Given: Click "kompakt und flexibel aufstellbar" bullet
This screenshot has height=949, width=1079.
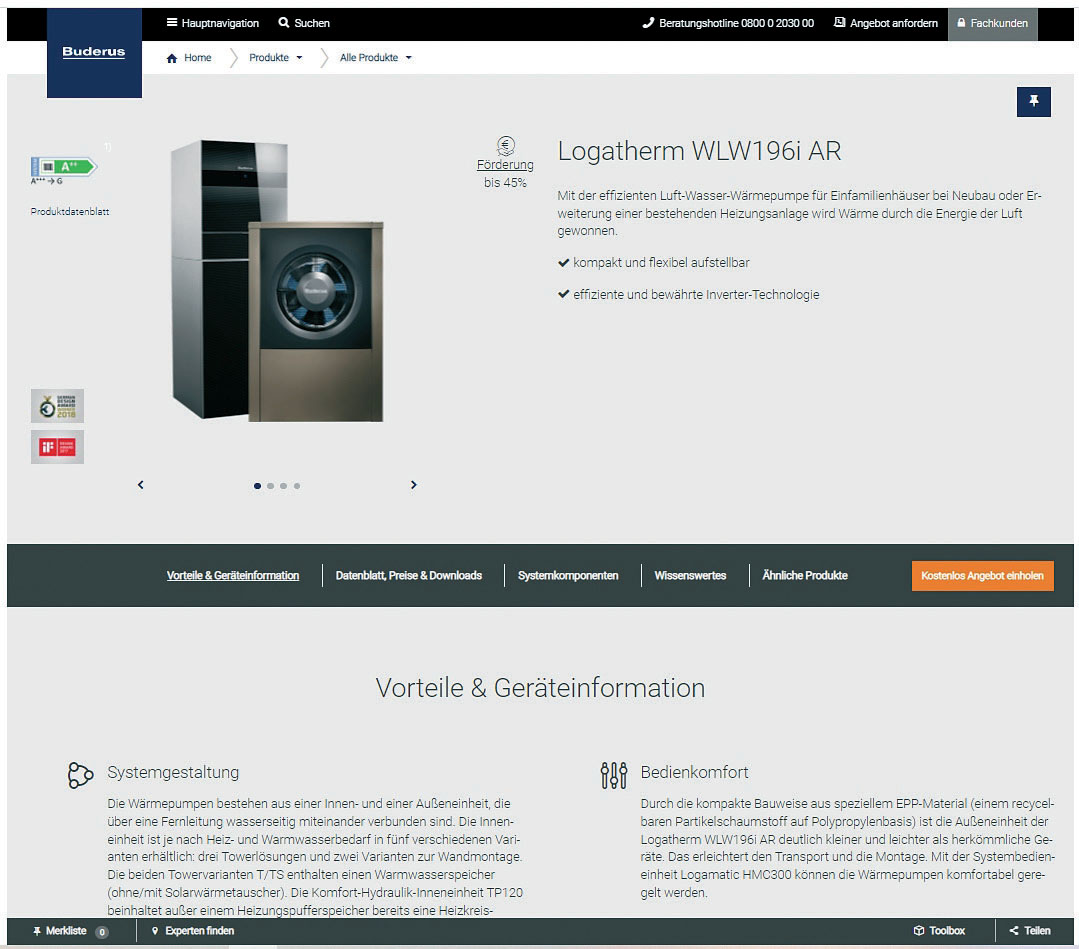Looking at the screenshot, I should (654, 263).
